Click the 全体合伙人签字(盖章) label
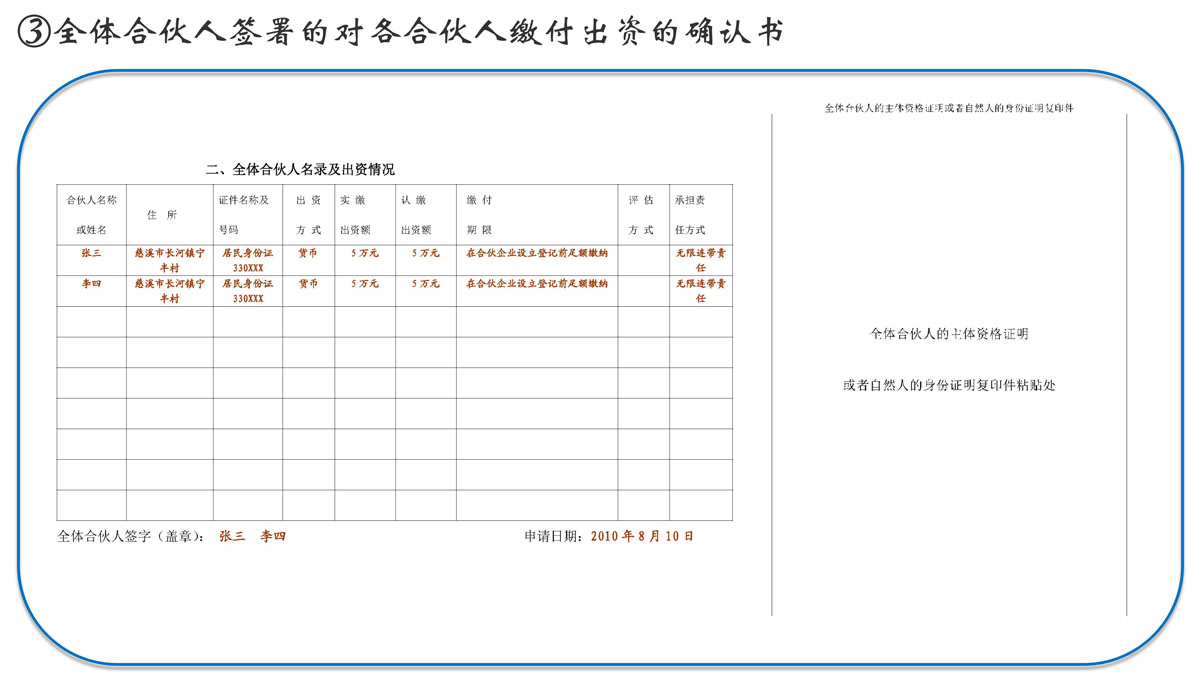This screenshot has height=676, width=1201. click(x=132, y=536)
